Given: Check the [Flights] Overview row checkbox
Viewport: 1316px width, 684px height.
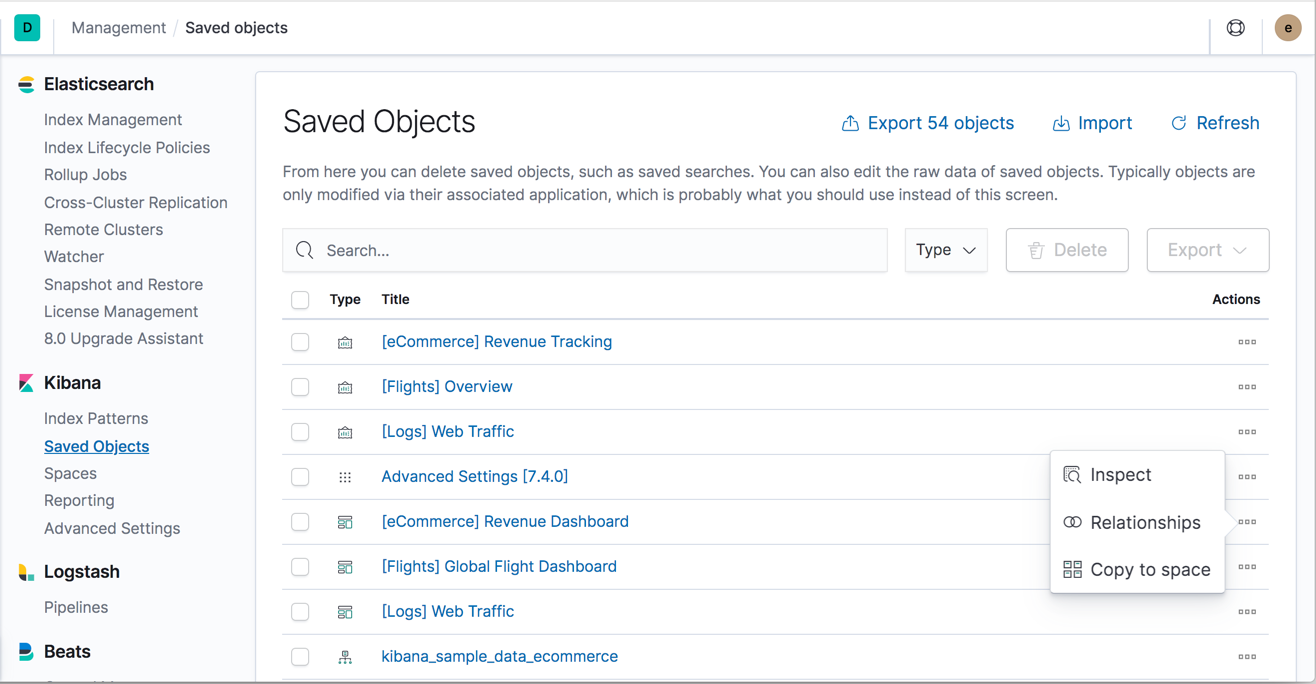Looking at the screenshot, I should coord(300,387).
